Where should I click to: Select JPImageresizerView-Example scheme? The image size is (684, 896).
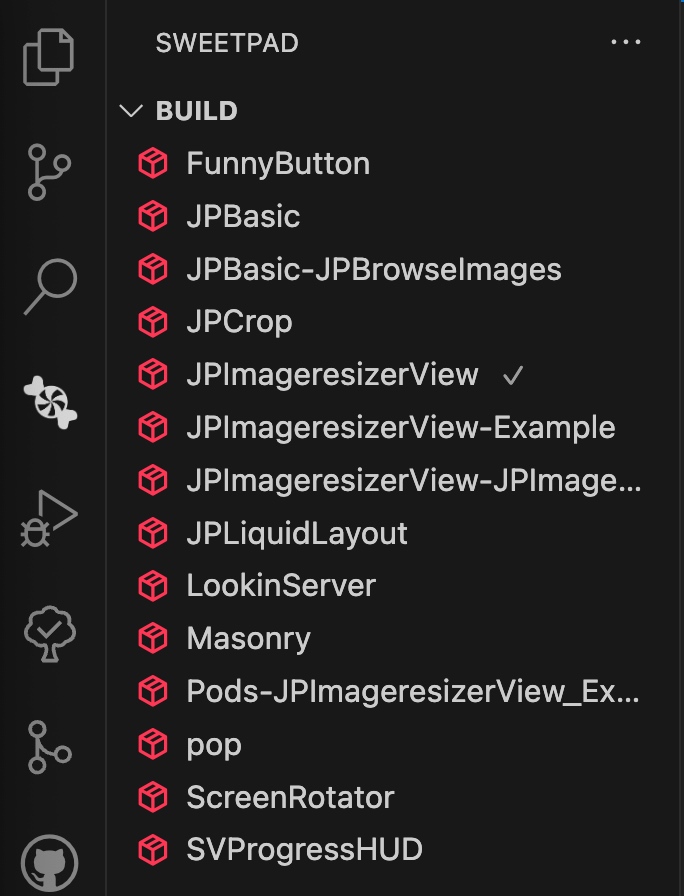400,428
